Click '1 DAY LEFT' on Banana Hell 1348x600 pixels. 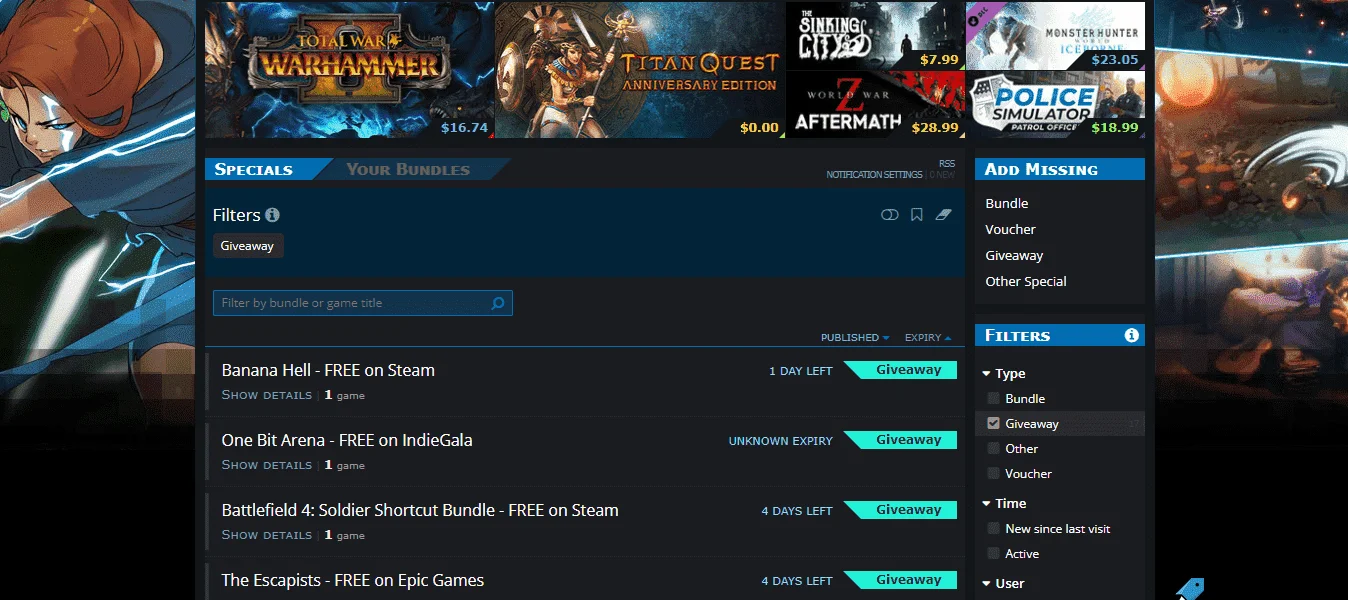[x=800, y=371]
